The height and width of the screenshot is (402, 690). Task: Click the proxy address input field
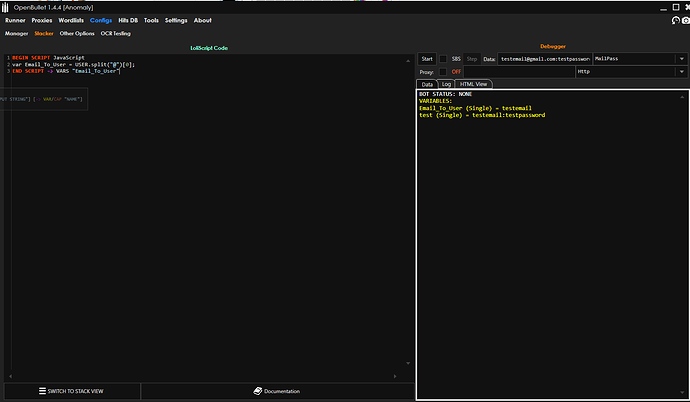(519, 72)
